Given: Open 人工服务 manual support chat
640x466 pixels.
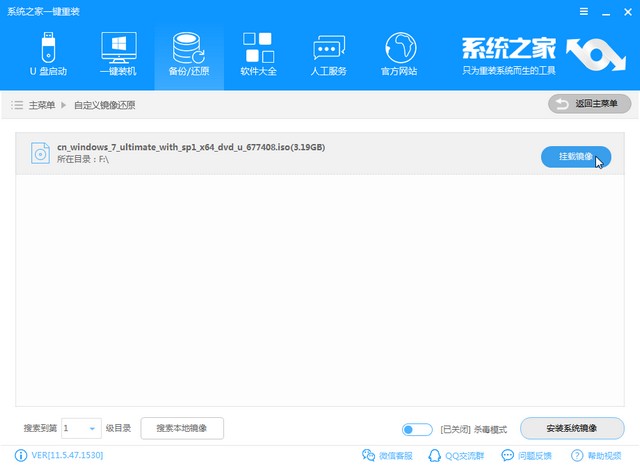Looking at the screenshot, I should (330, 56).
